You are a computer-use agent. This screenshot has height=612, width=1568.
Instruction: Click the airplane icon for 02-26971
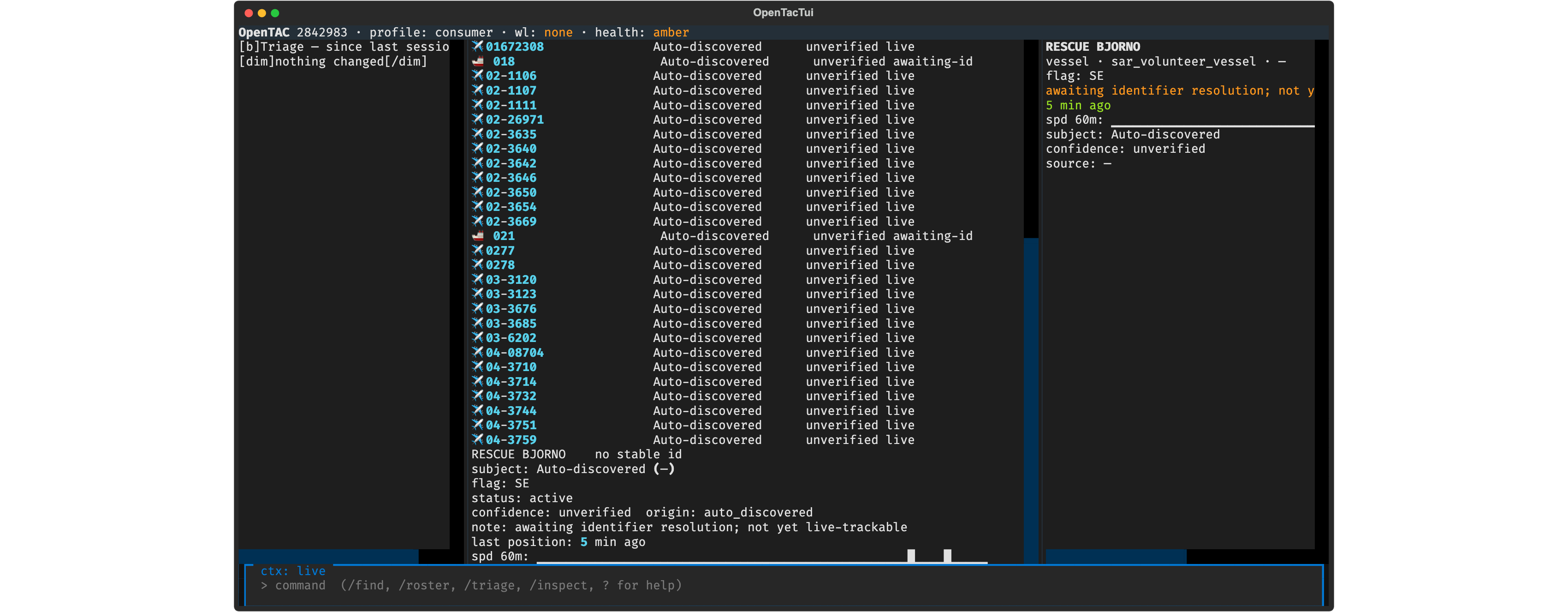pos(478,120)
